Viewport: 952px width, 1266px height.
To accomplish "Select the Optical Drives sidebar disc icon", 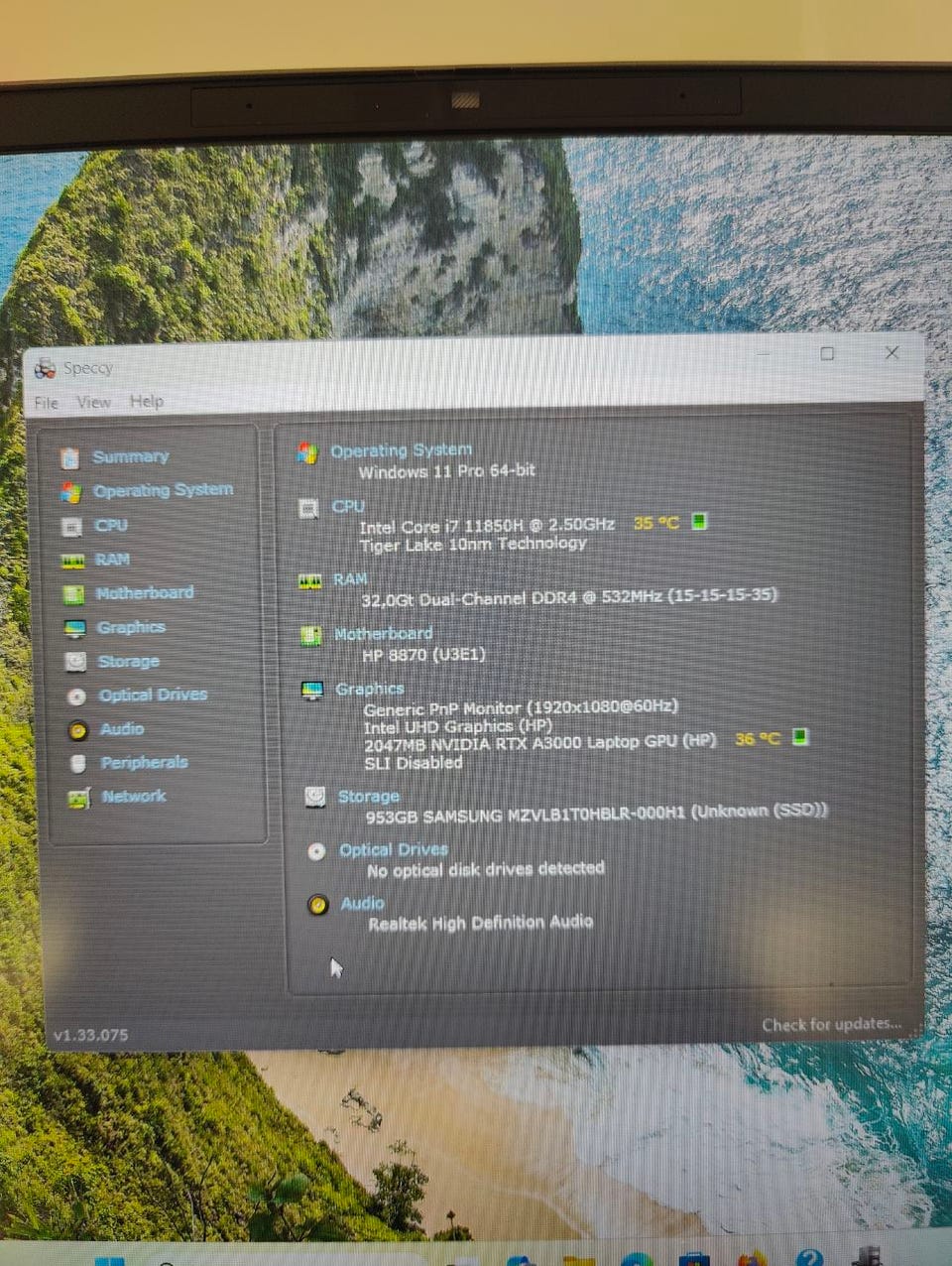I will [x=76, y=696].
